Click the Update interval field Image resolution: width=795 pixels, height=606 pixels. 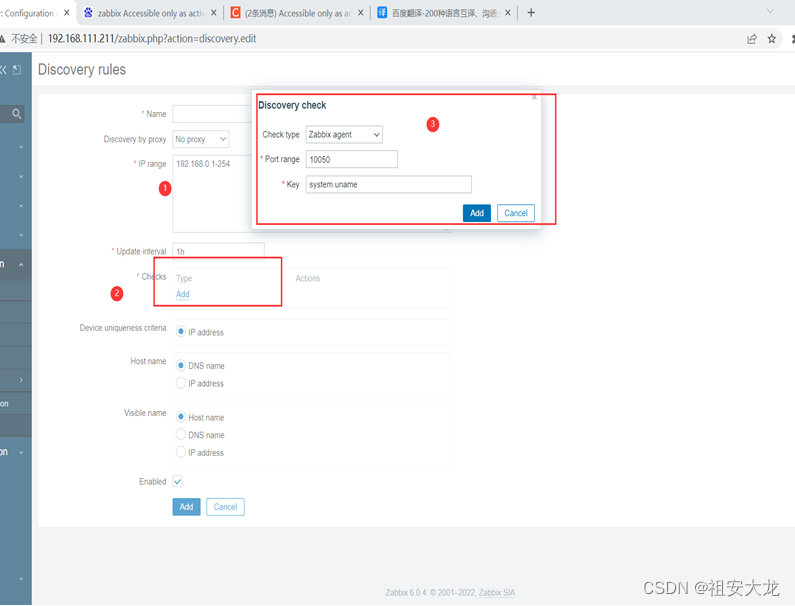click(x=219, y=251)
